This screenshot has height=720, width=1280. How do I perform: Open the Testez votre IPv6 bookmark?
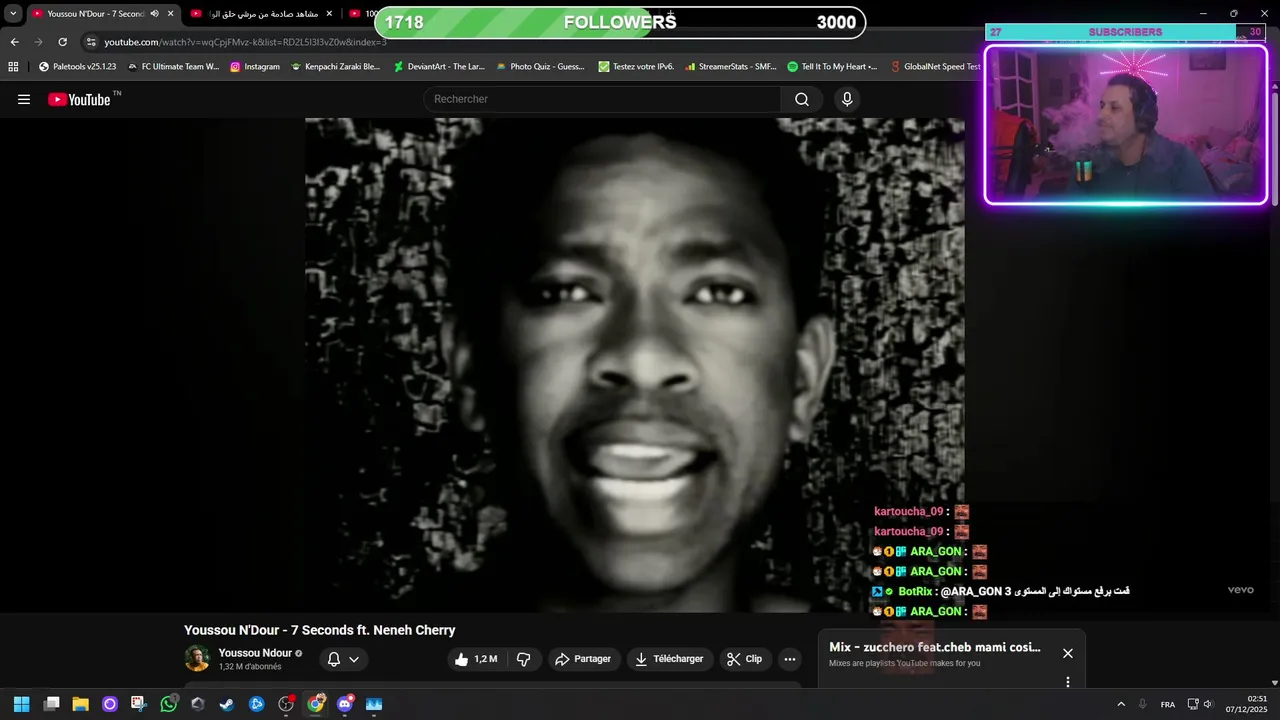[x=636, y=67]
